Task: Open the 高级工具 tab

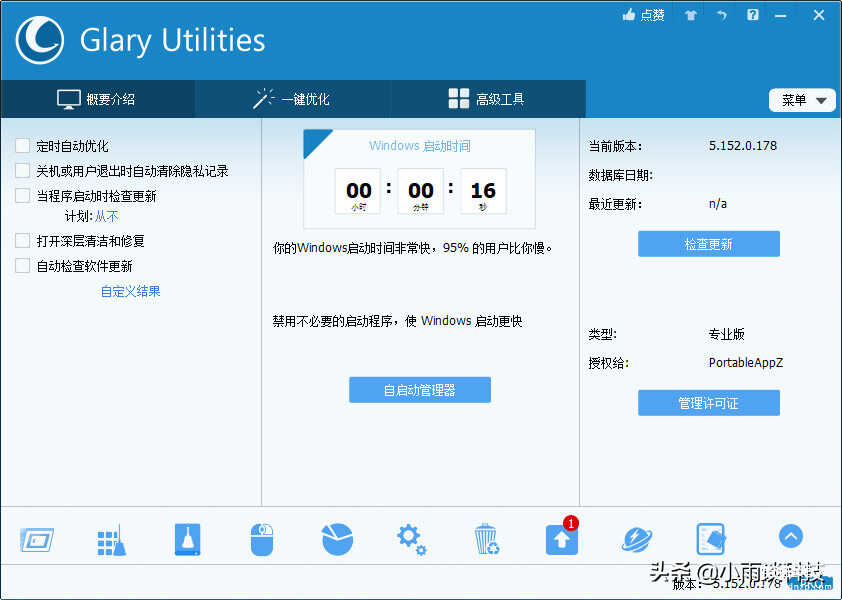Action: [486, 99]
